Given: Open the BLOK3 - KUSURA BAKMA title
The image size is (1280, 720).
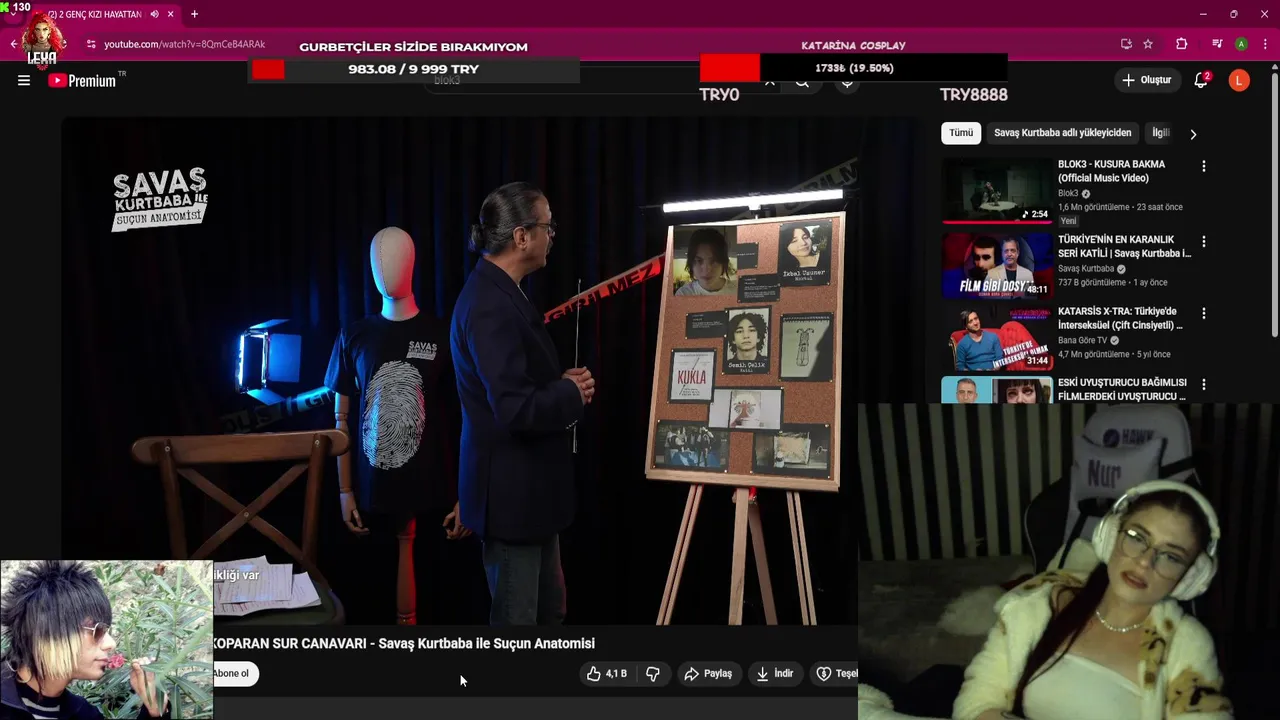Looking at the screenshot, I should coord(1111,171).
